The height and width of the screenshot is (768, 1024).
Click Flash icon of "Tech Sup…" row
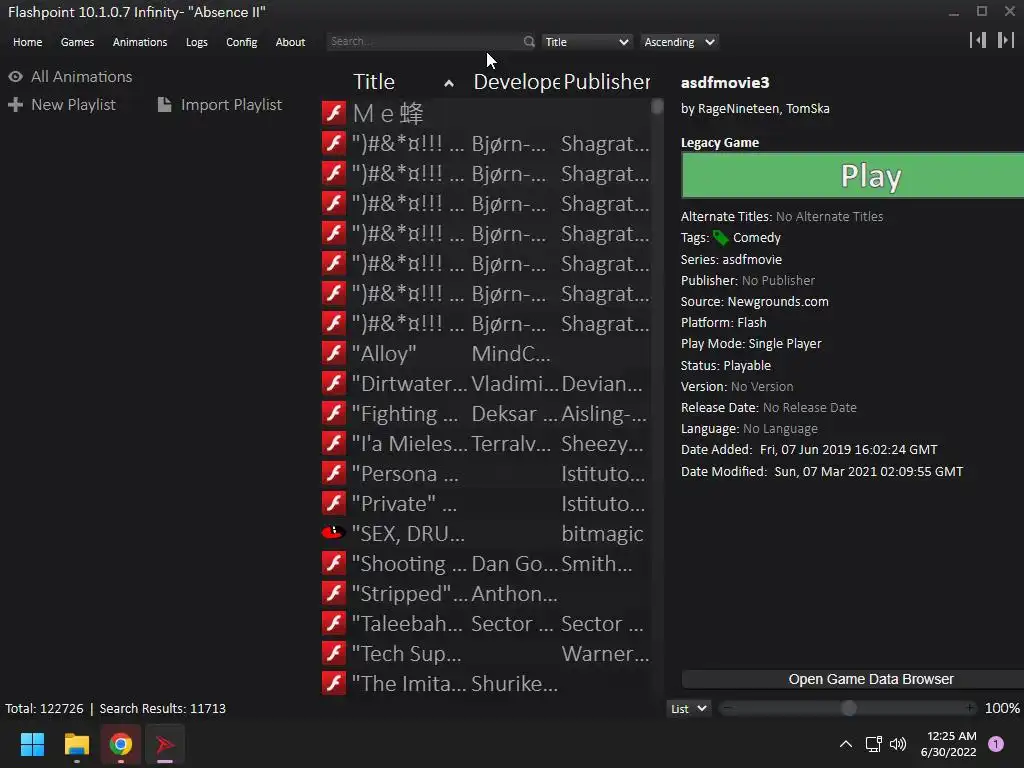pos(334,653)
